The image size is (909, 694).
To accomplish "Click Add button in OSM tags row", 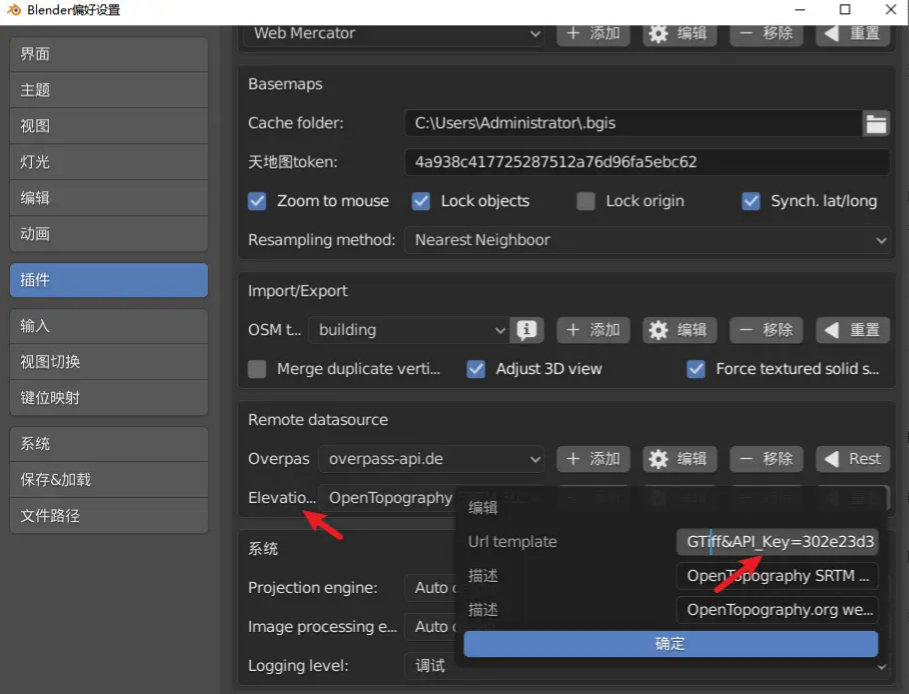I will coord(593,330).
